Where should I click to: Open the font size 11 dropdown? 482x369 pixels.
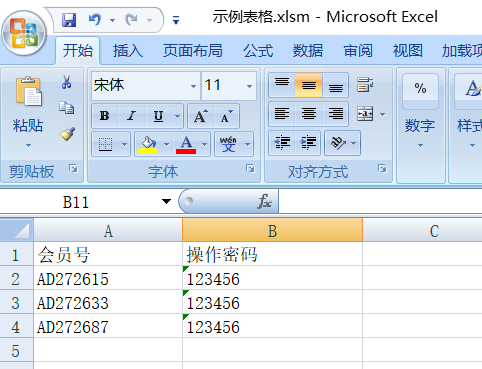(249, 86)
